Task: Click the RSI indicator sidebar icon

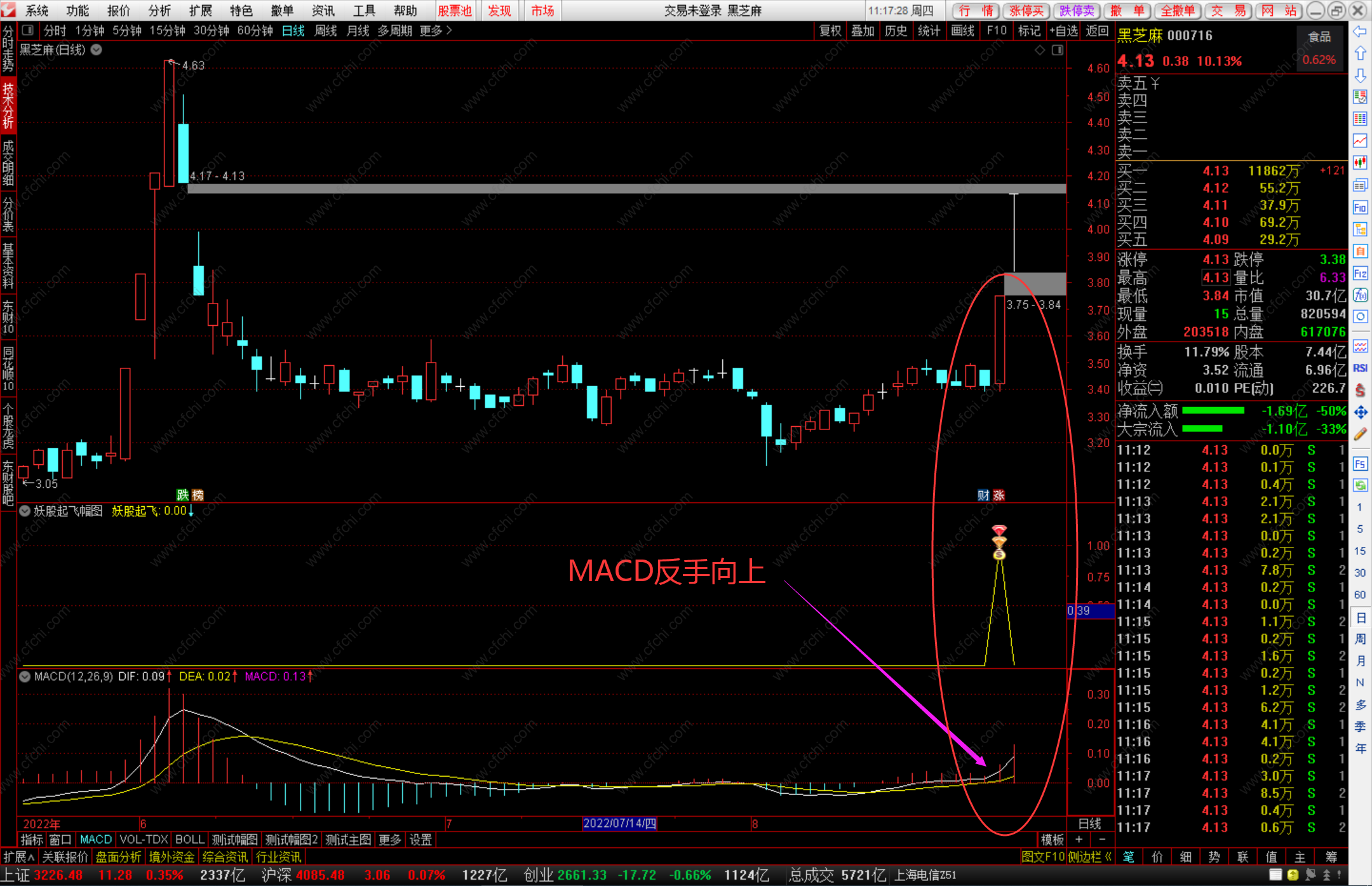Action: (1360, 368)
